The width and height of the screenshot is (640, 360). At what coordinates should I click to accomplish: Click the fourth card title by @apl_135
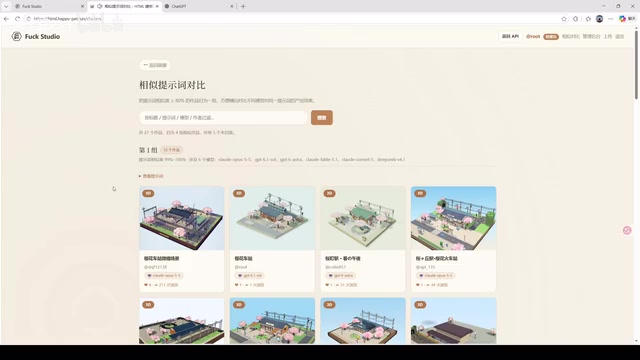[436, 258]
